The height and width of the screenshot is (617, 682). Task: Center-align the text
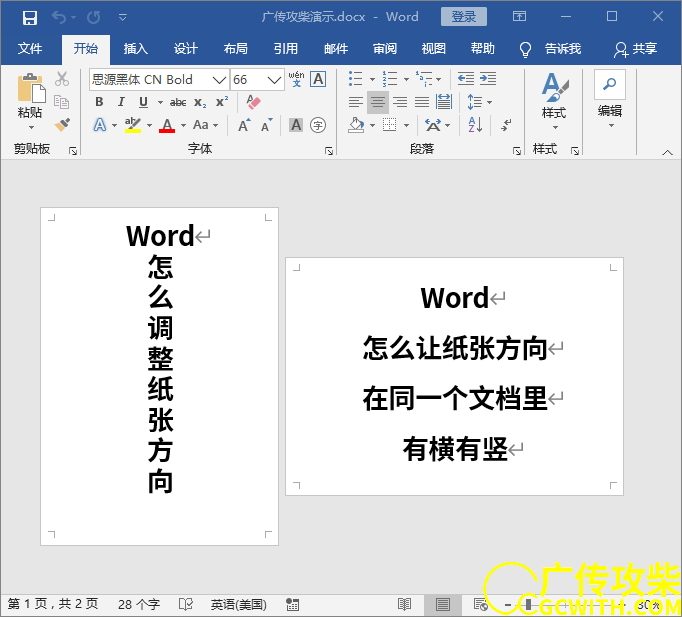point(378,102)
